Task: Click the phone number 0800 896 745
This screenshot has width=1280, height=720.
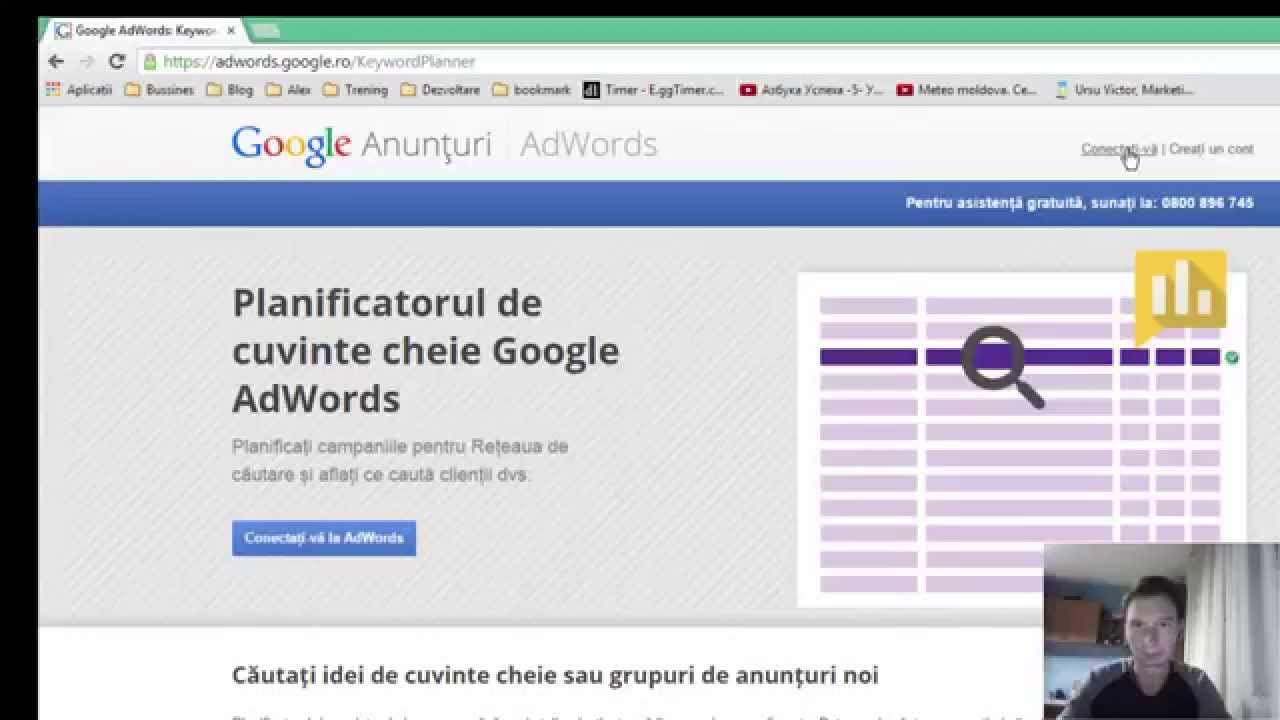Action: tap(1208, 203)
